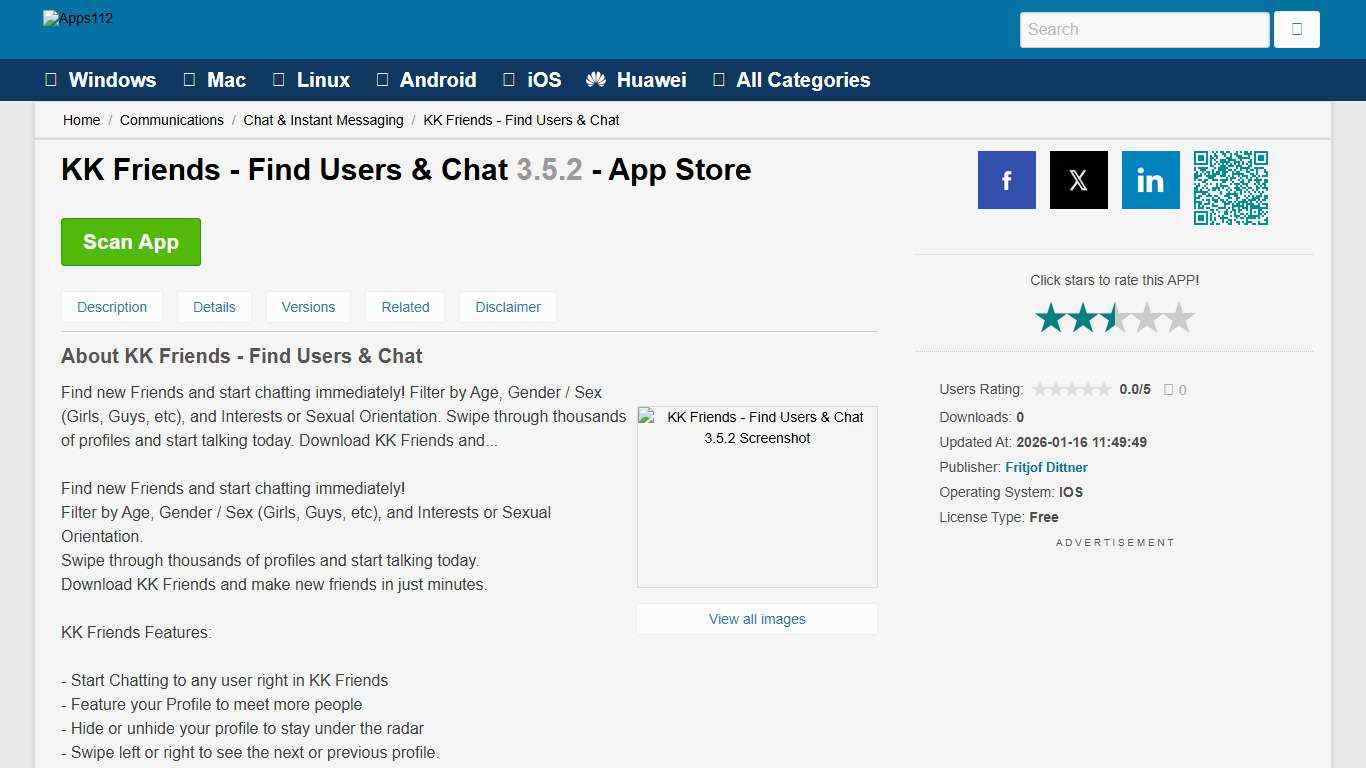Click the Scan App button
Screen dimensions: 1366x768
130,241
